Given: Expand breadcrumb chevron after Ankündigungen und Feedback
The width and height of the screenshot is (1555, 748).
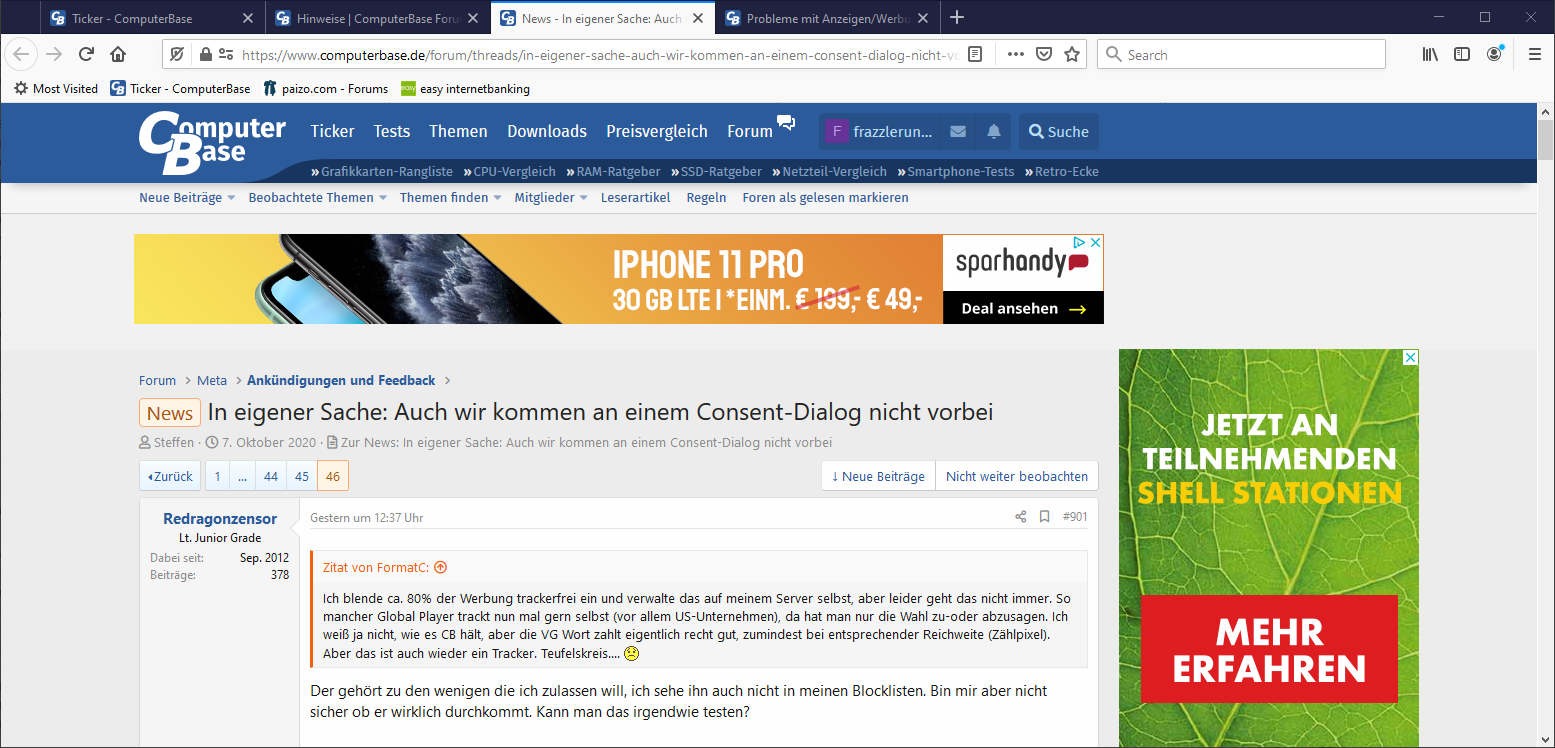Looking at the screenshot, I should (x=447, y=381).
